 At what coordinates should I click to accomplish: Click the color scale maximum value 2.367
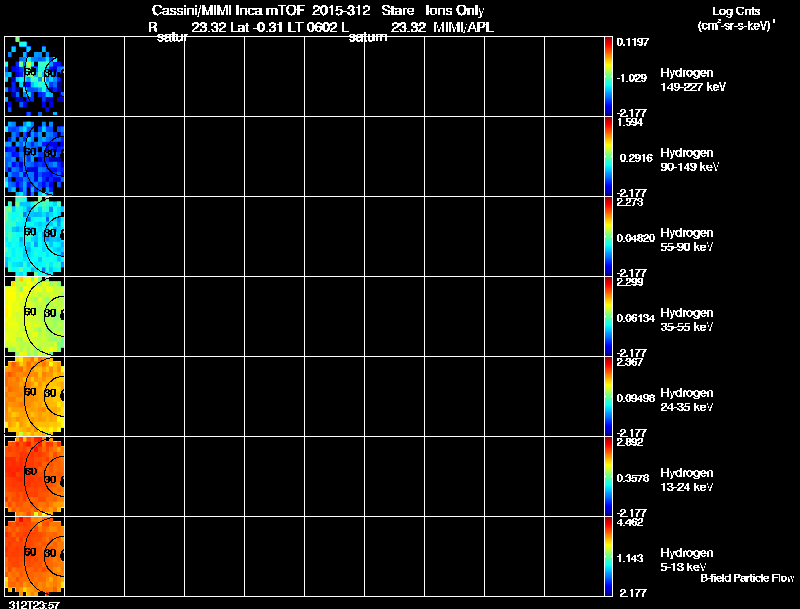(x=630, y=362)
